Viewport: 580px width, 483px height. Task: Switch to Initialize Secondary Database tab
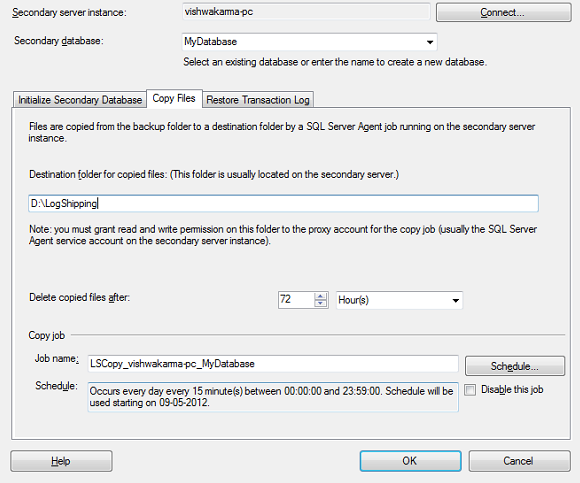pyautogui.click(x=80, y=100)
